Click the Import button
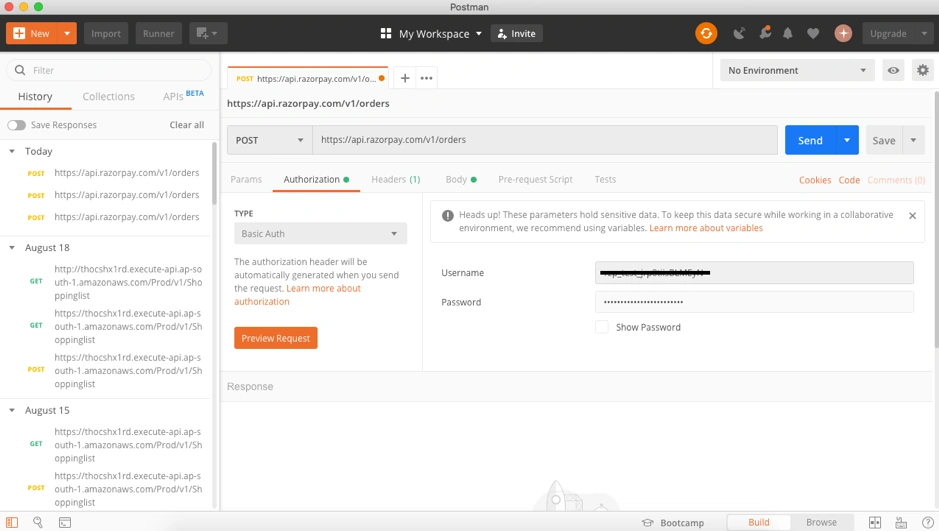939x531 pixels. (106, 34)
